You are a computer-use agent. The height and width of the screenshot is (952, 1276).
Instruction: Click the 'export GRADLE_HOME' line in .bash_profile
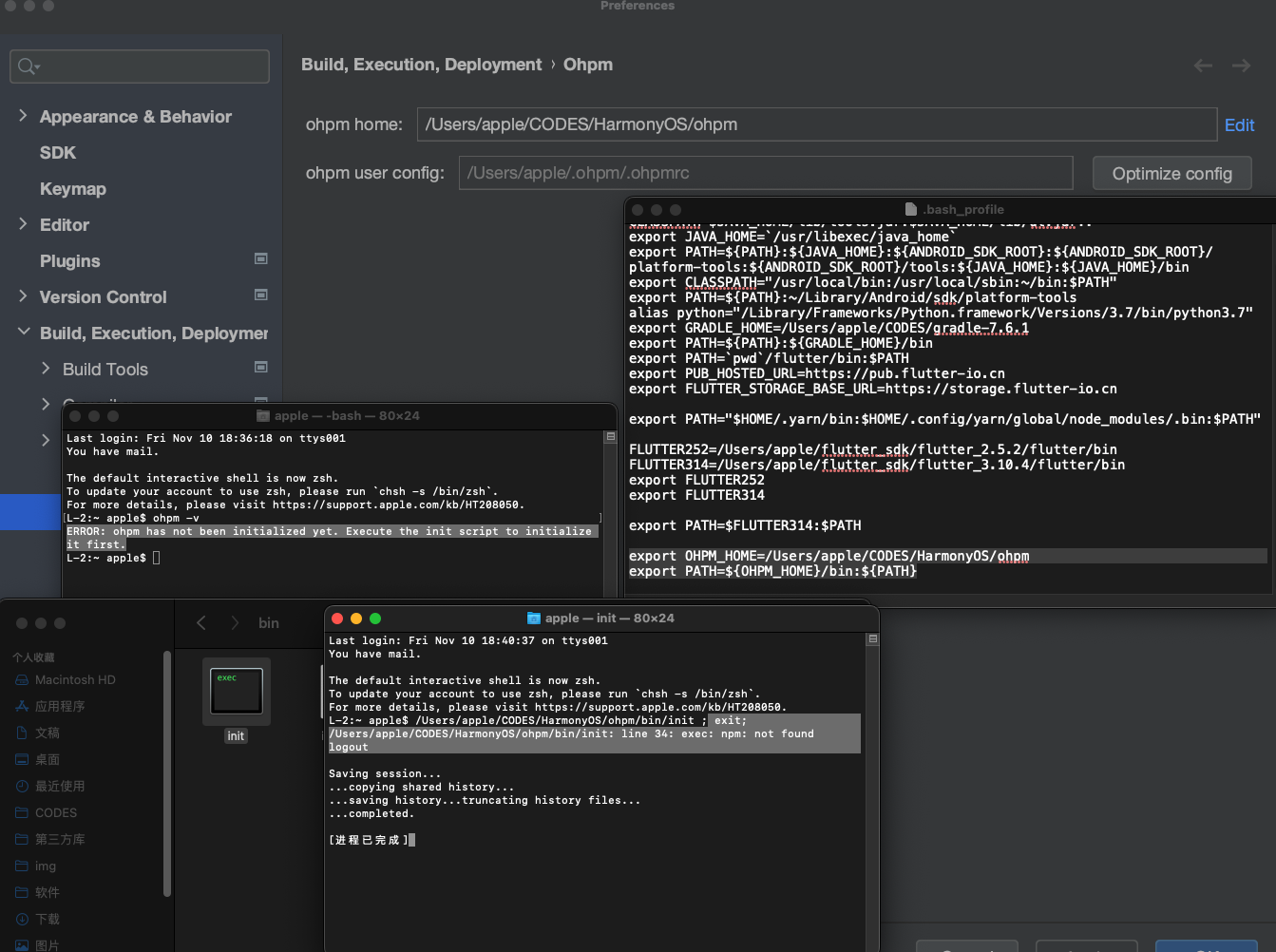click(x=828, y=328)
